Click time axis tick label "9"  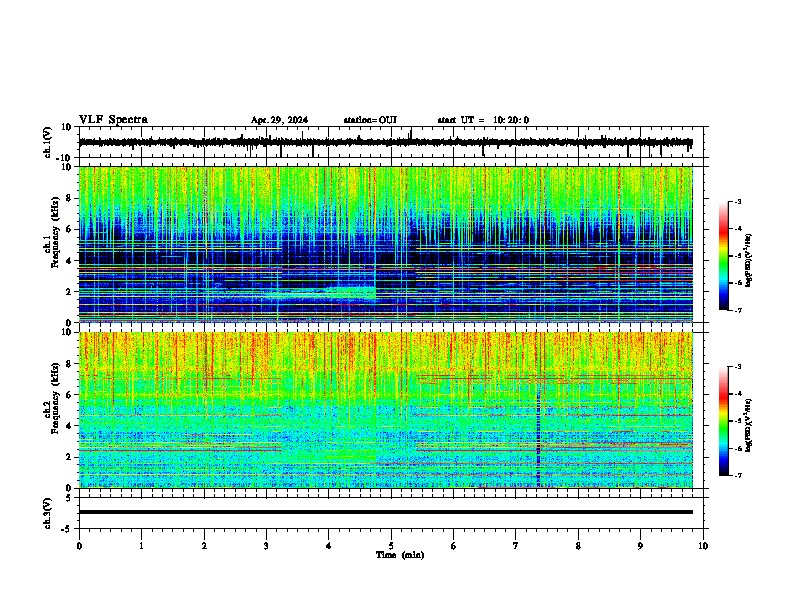tap(640, 546)
